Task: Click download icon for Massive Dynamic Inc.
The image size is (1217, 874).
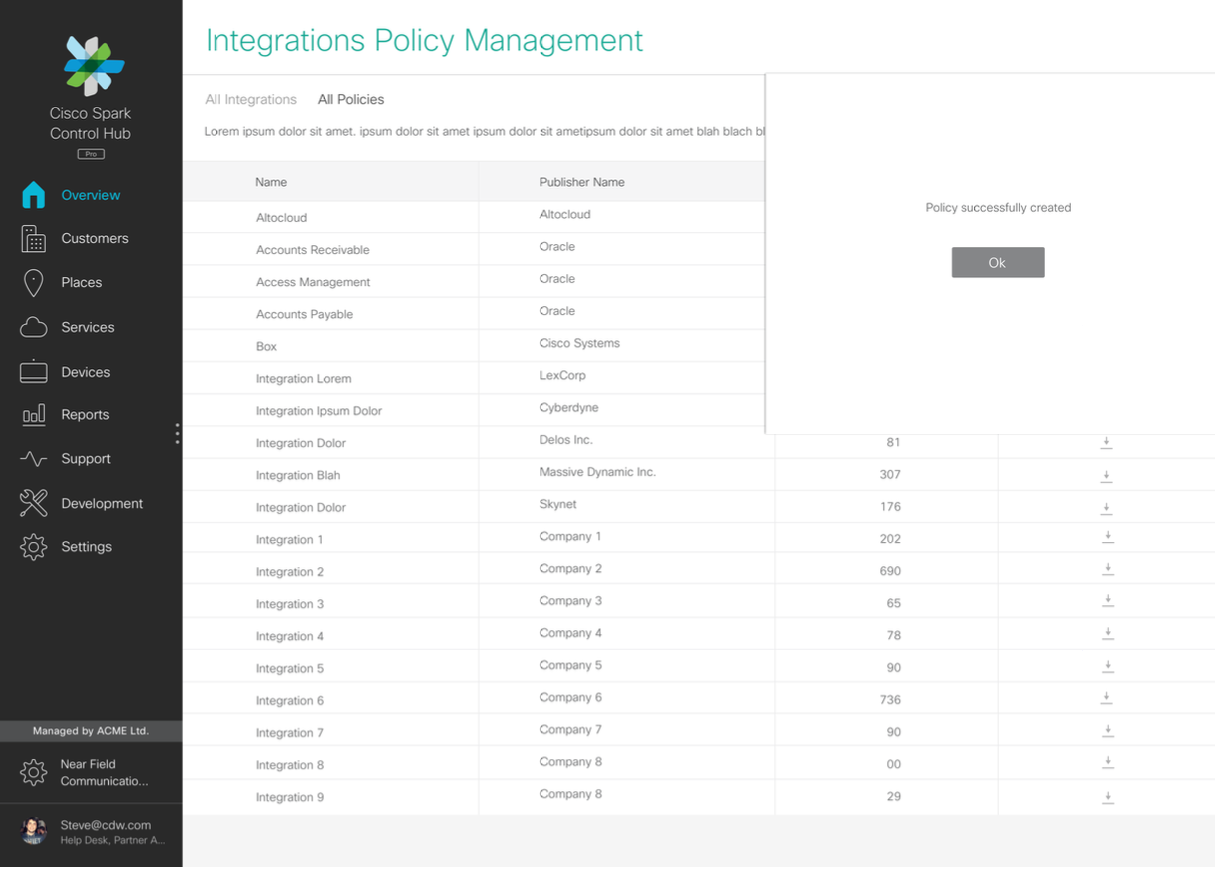Action: [x=1107, y=474]
